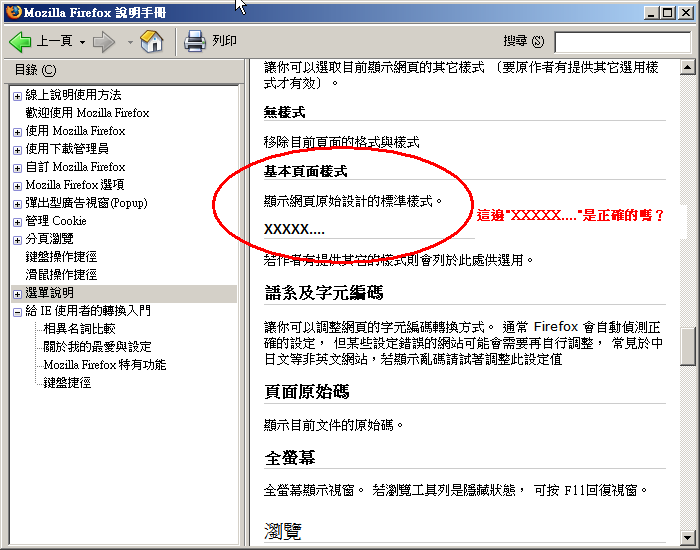Click the green Back arrow icon
Screen dimensions: 700x550
tap(20, 42)
